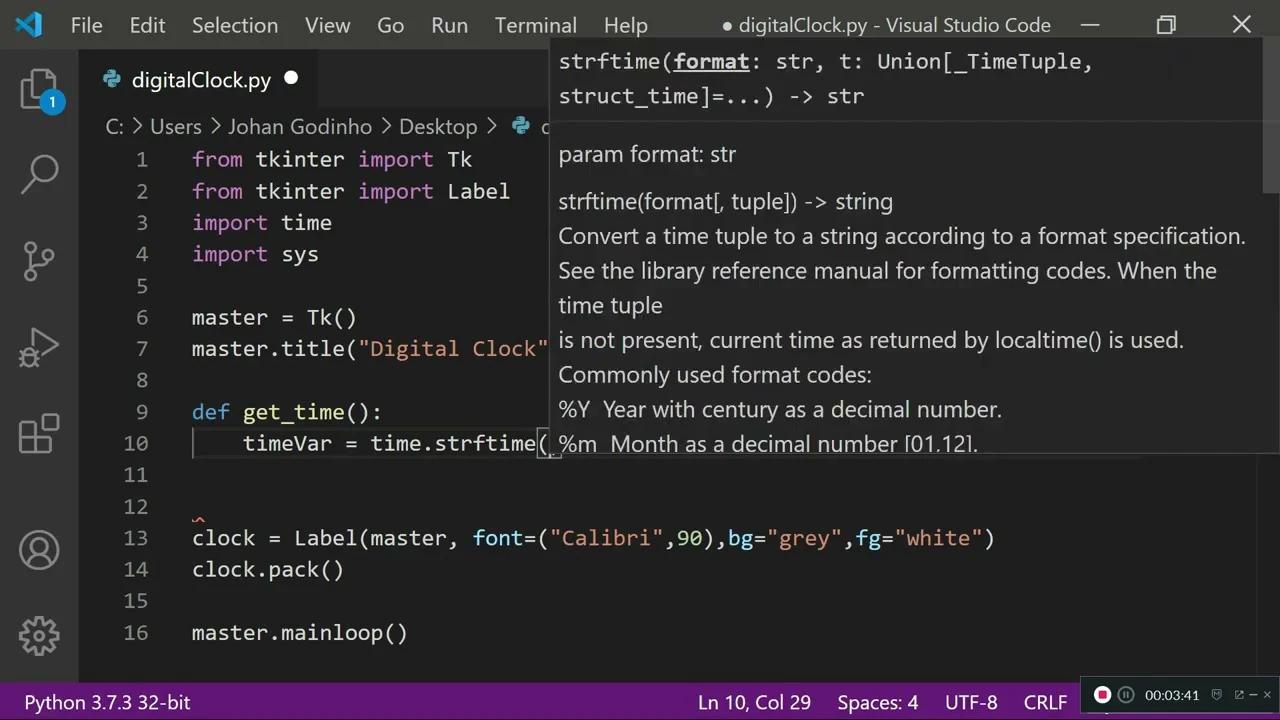Open the File menu
This screenshot has height=720, width=1280.
click(86, 25)
